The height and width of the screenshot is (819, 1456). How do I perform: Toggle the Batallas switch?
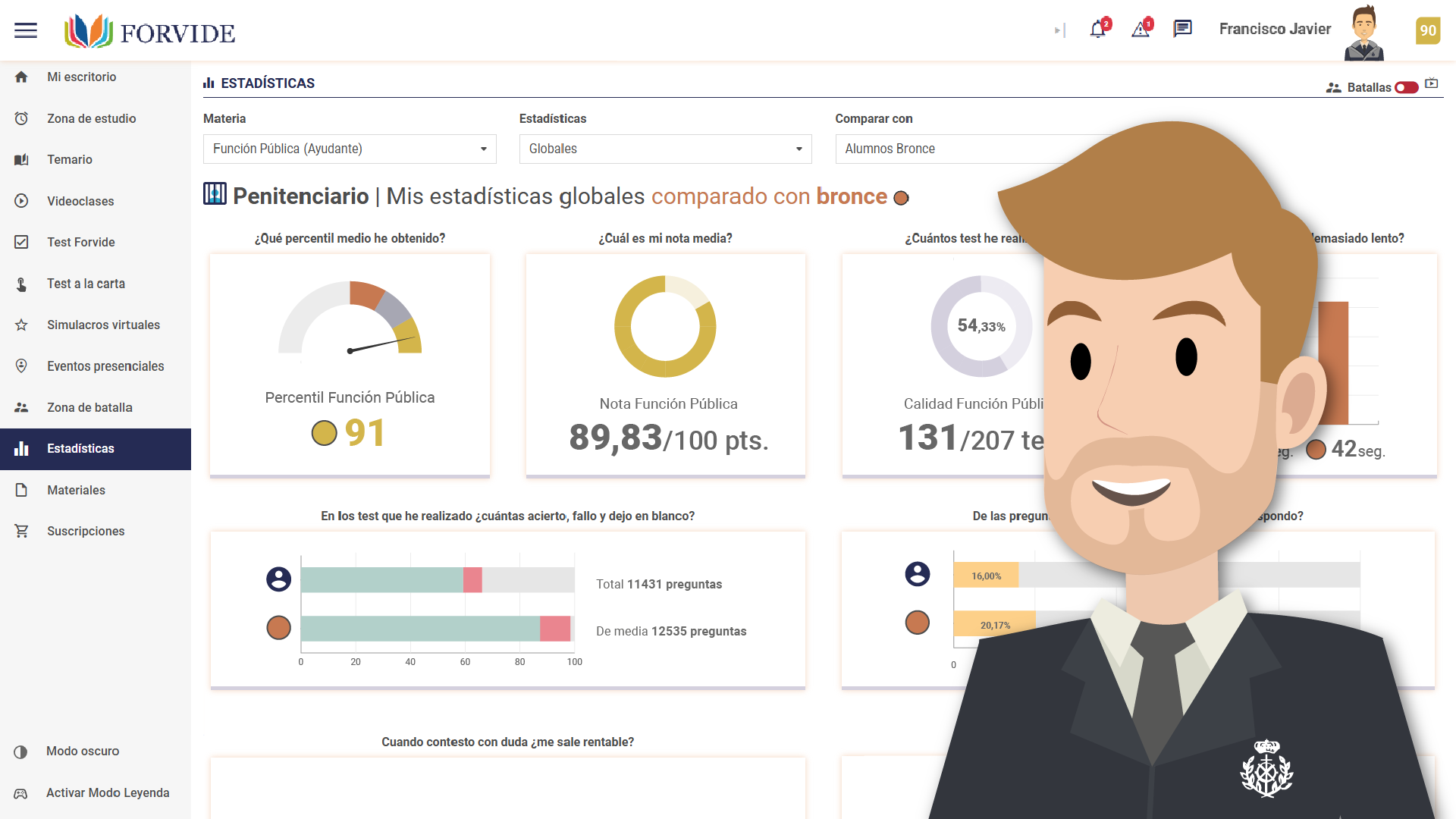click(1407, 87)
